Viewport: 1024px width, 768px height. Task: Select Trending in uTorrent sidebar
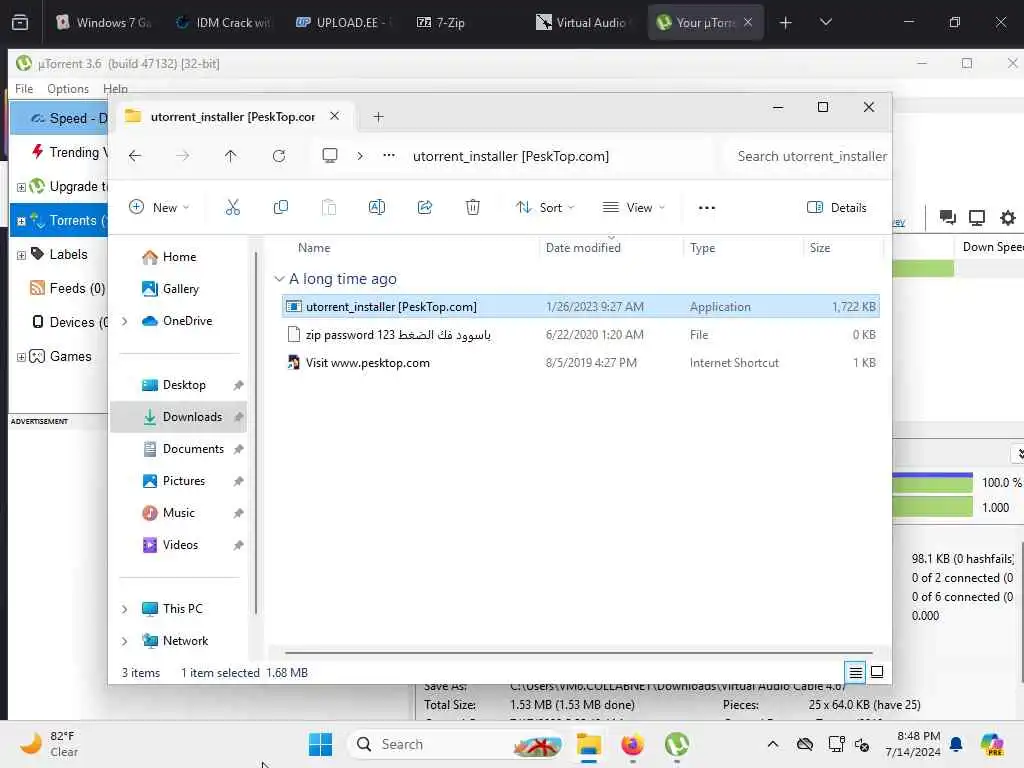pos(69,152)
